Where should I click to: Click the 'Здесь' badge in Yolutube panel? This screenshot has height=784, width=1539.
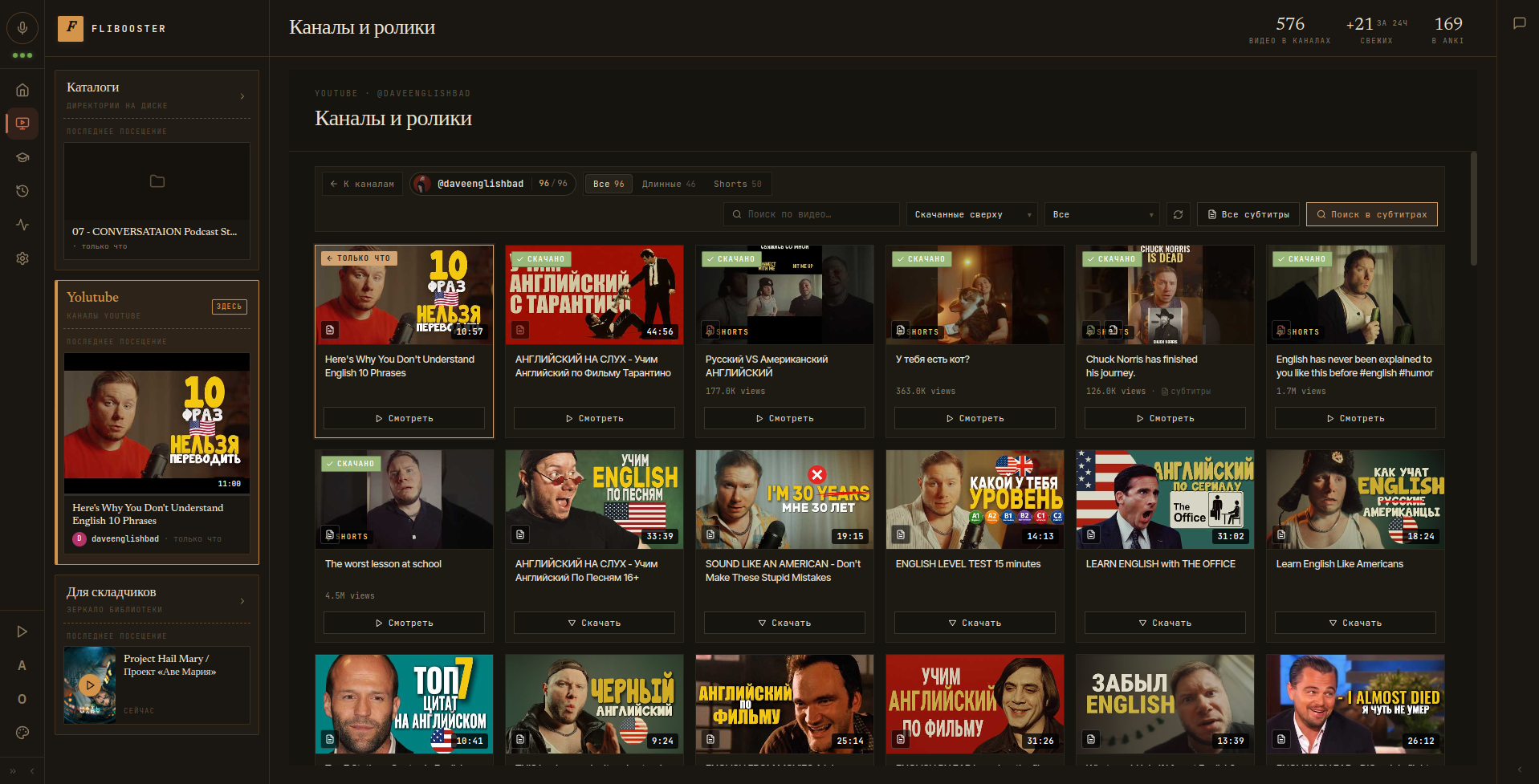[x=230, y=307]
